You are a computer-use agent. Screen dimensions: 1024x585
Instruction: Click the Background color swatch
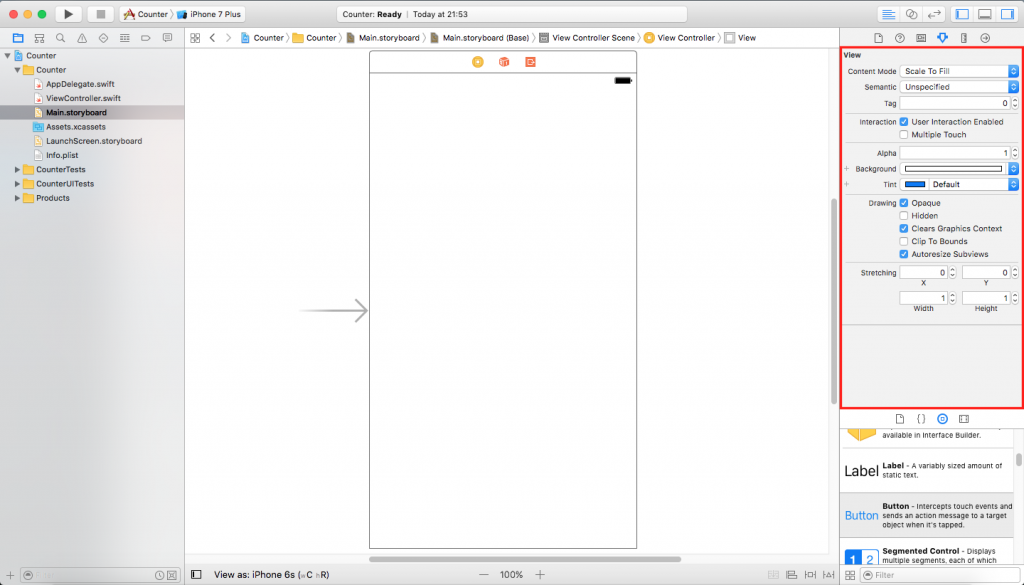click(953, 169)
